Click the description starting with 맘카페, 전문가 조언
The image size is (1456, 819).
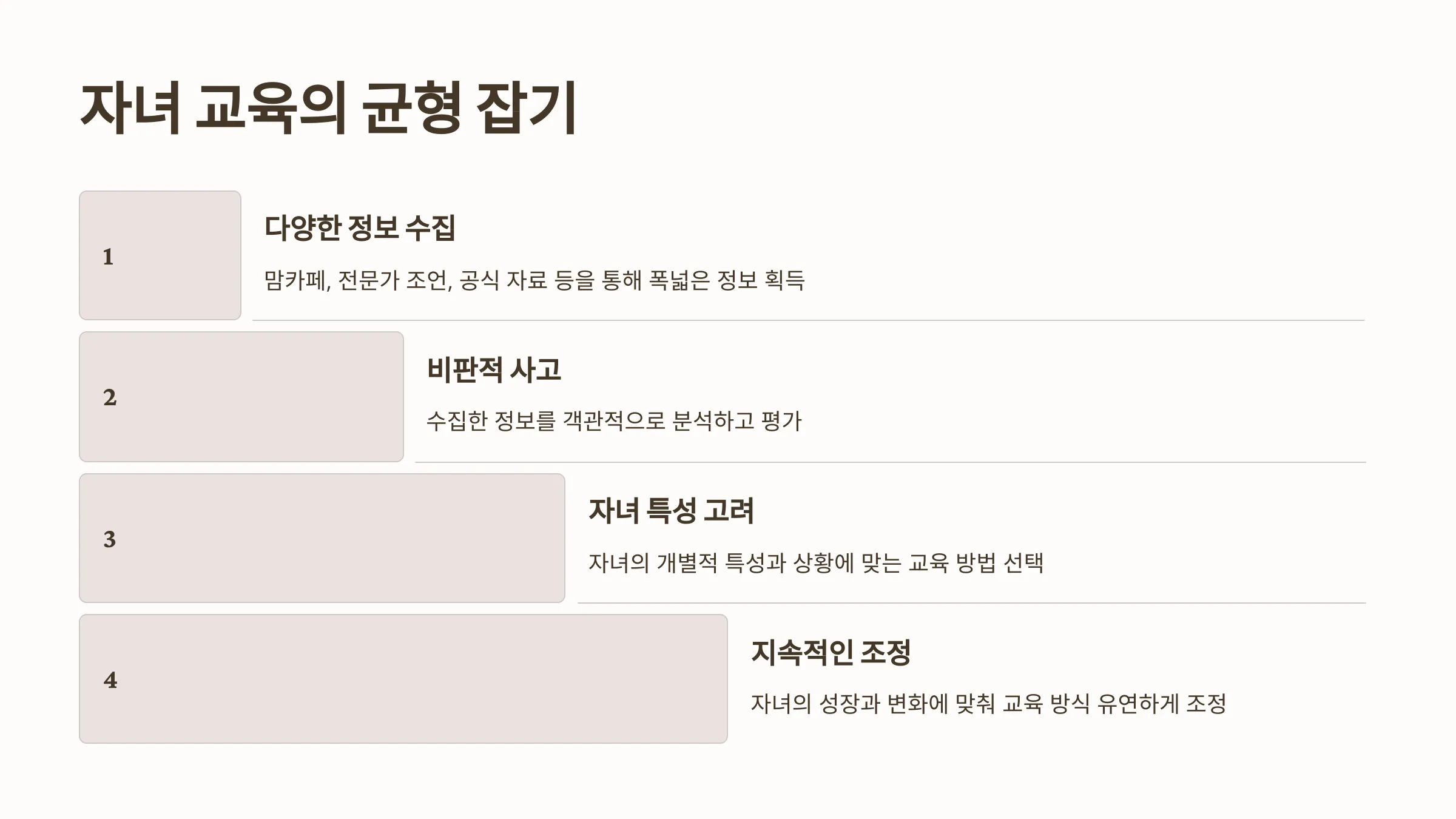pyautogui.click(x=534, y=280)
